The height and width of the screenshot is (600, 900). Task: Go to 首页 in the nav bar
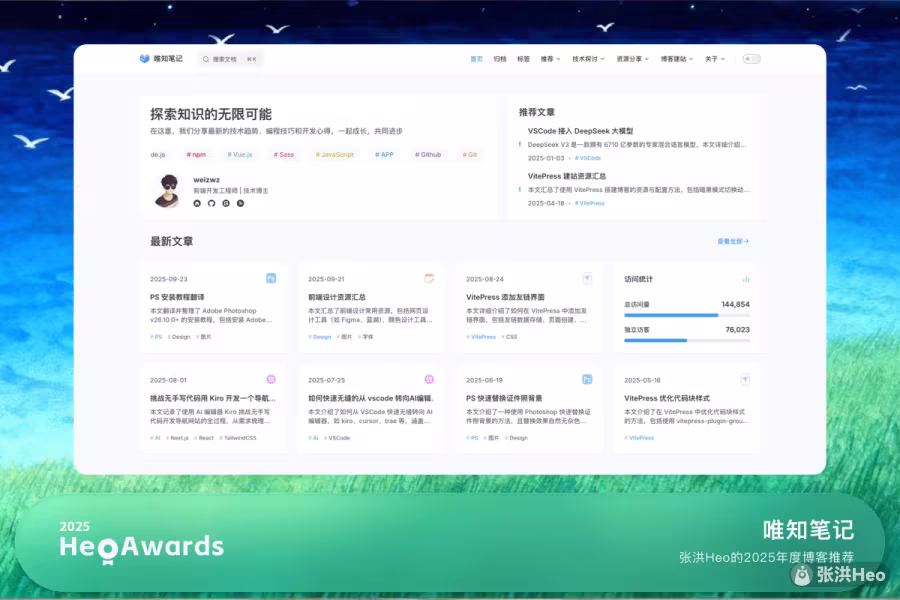[476, 59]
